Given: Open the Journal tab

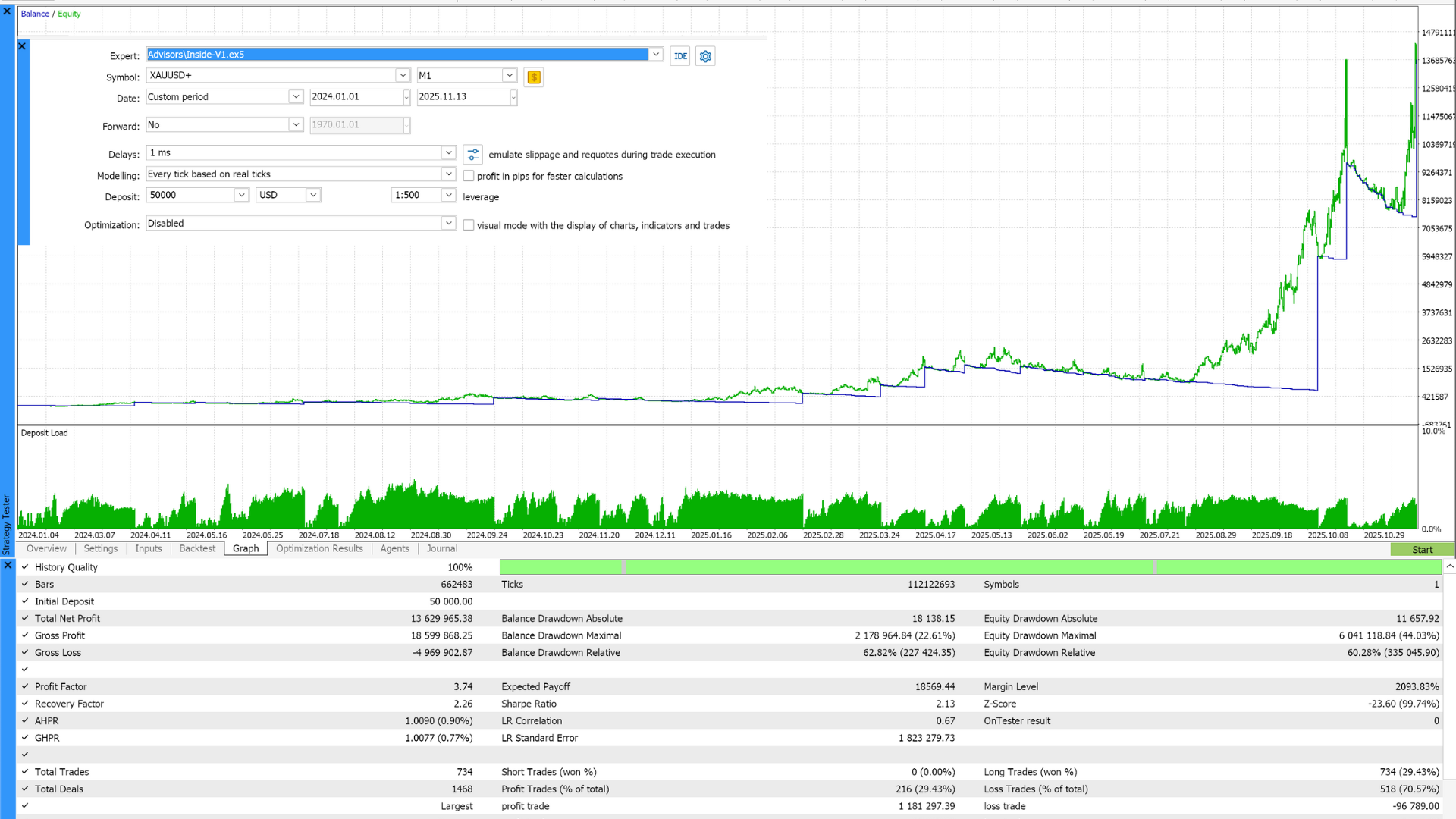Looking at the screenshot, I should pyautogui.click(x=441, y=549).
